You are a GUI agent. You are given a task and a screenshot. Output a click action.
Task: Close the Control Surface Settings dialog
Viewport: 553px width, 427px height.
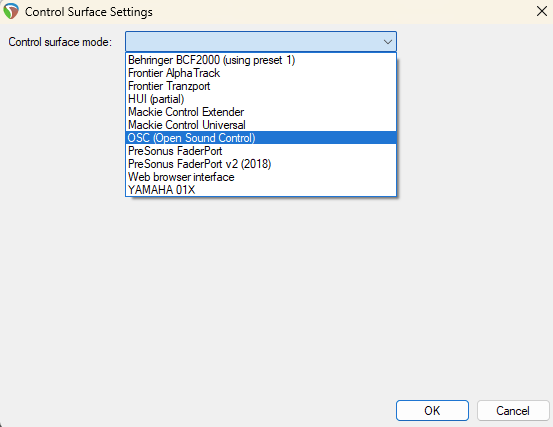pyautogui.click(x=542, y=11)
